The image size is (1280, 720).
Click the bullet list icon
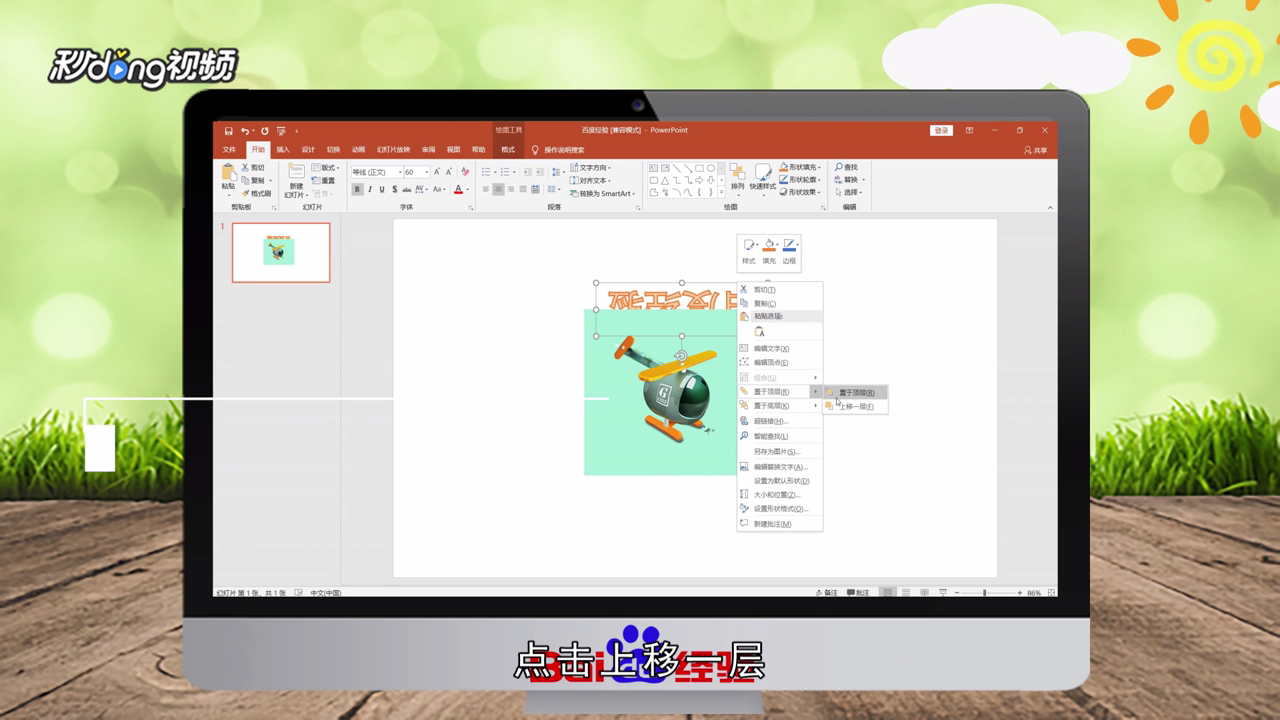pos(486,172)
